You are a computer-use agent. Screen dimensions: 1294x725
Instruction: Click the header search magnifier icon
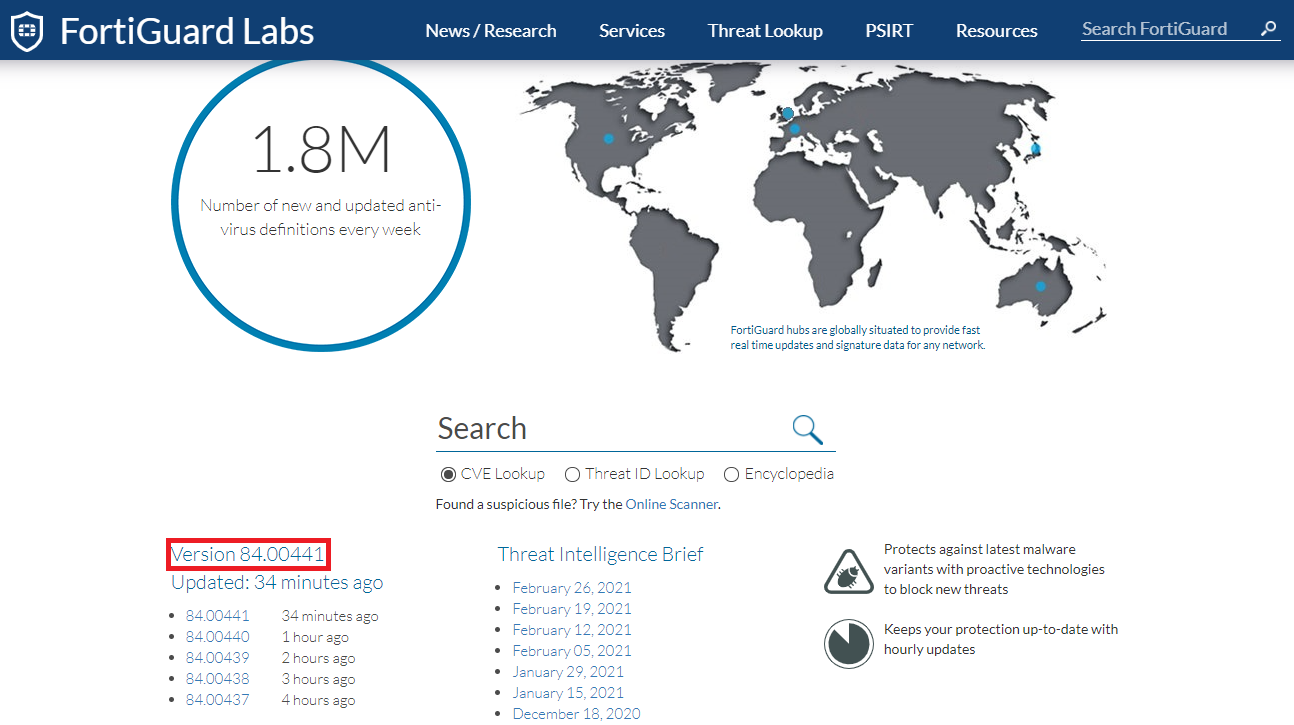point(1268,29)
